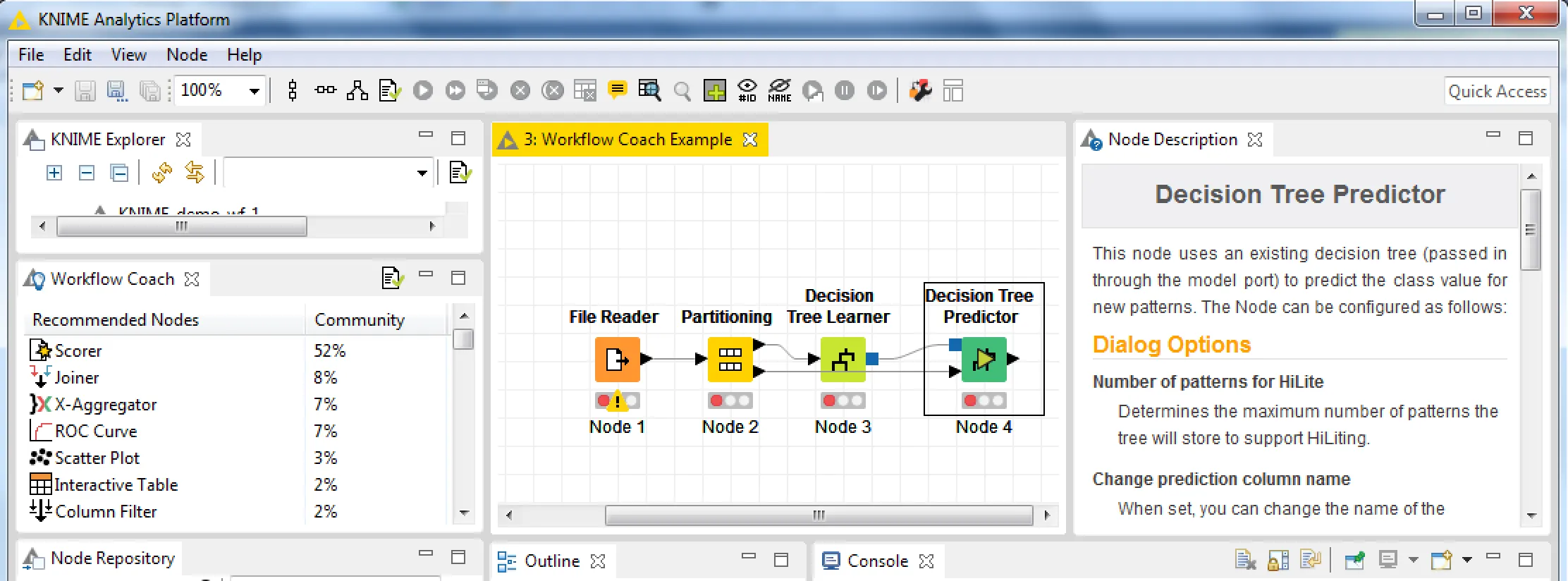This screenshot has width=1568, height=581.
Task: Toggle the Hide node names icon
Action: coord(780,90)
